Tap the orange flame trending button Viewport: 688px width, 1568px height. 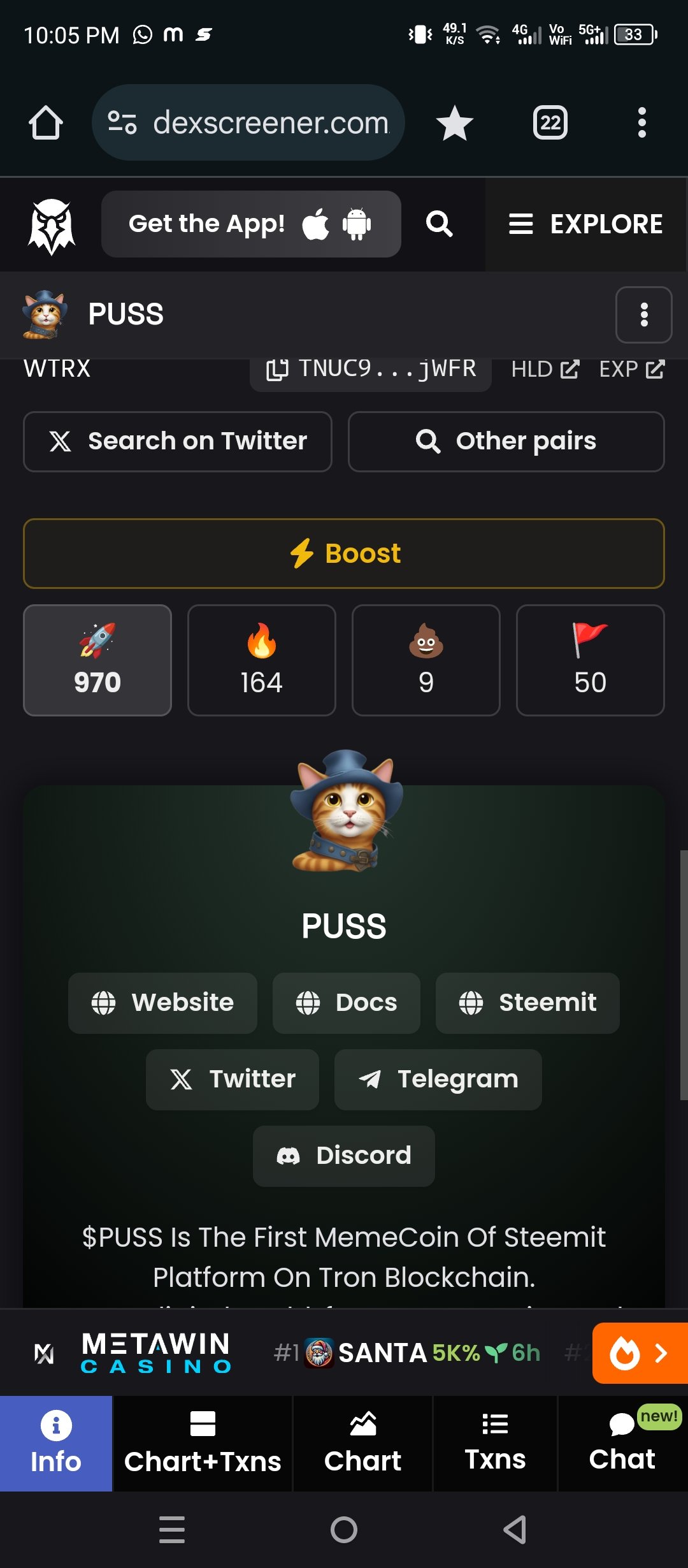[640, 1353]
